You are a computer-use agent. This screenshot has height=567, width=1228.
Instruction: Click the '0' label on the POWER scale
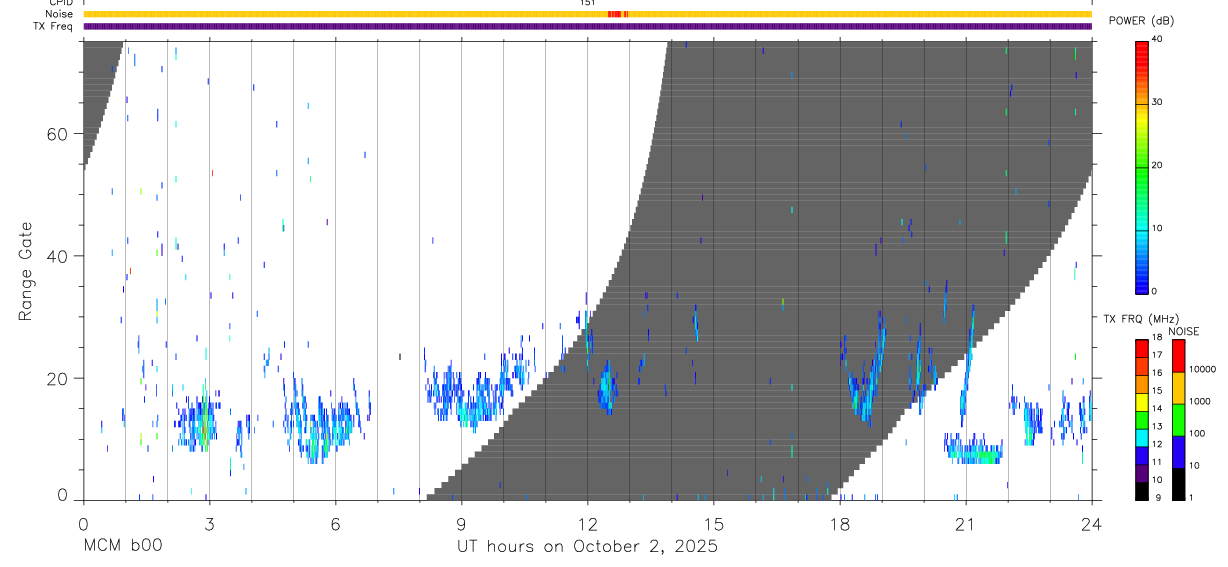pyautogui.click(x=1155, y=292)
